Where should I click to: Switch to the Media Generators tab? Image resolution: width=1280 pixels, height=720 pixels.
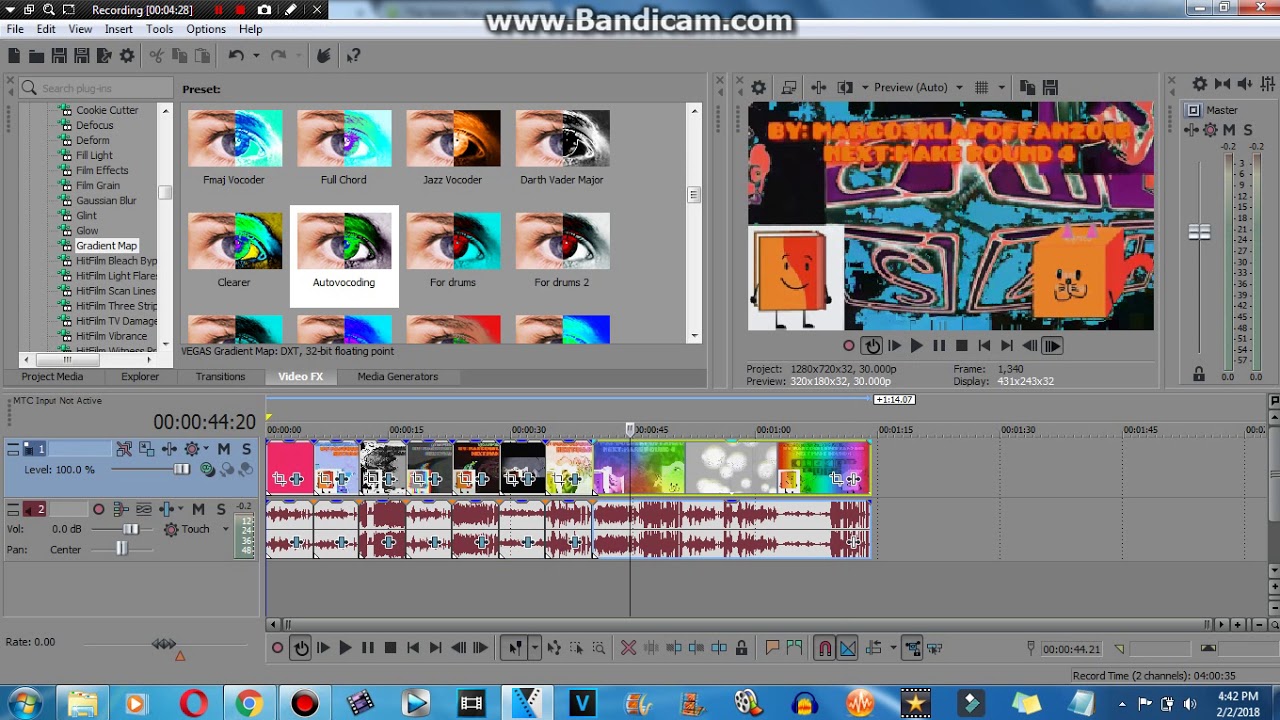pos(398,377)
